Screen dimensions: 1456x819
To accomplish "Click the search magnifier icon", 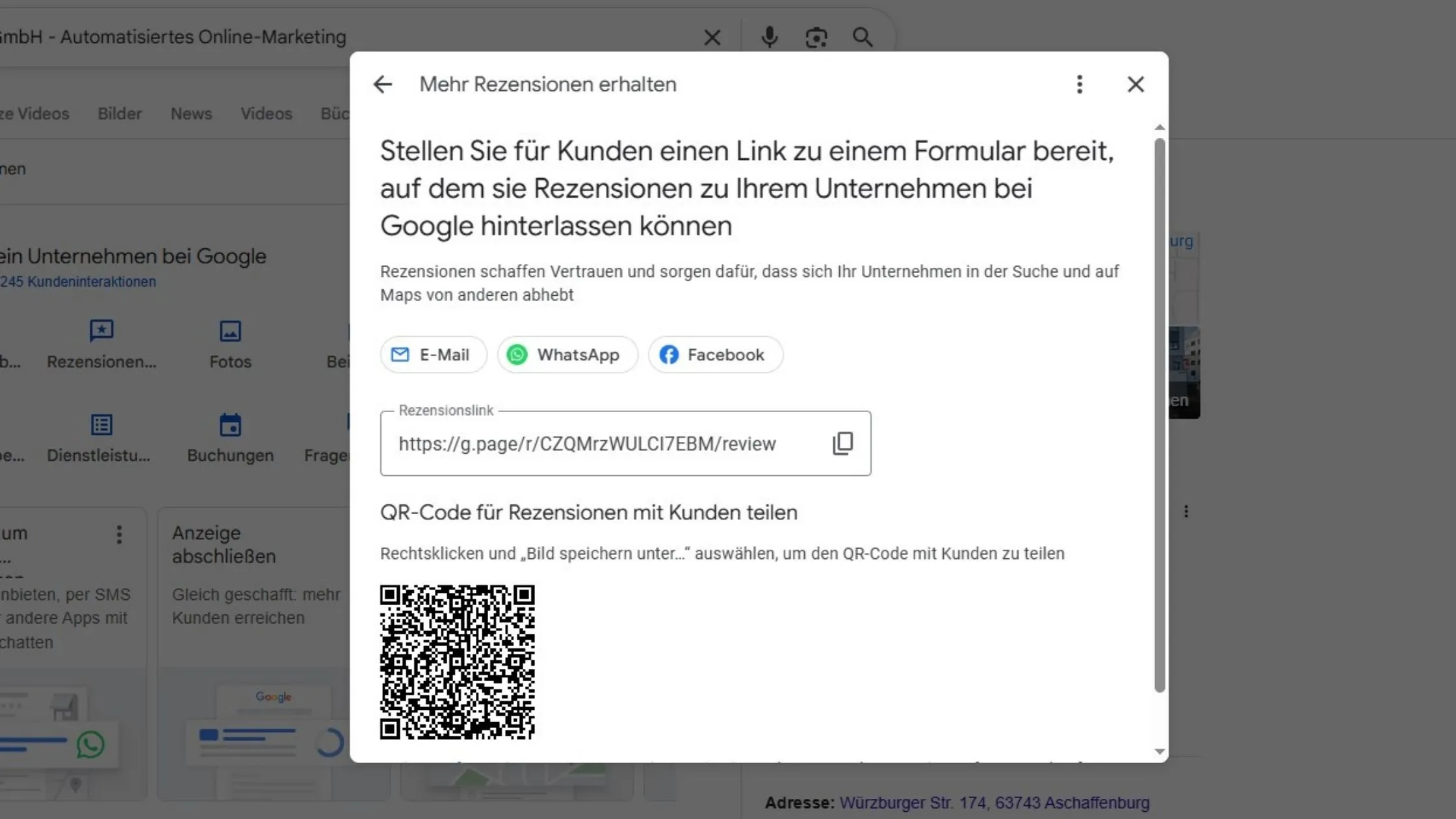I will coord(863,37).
